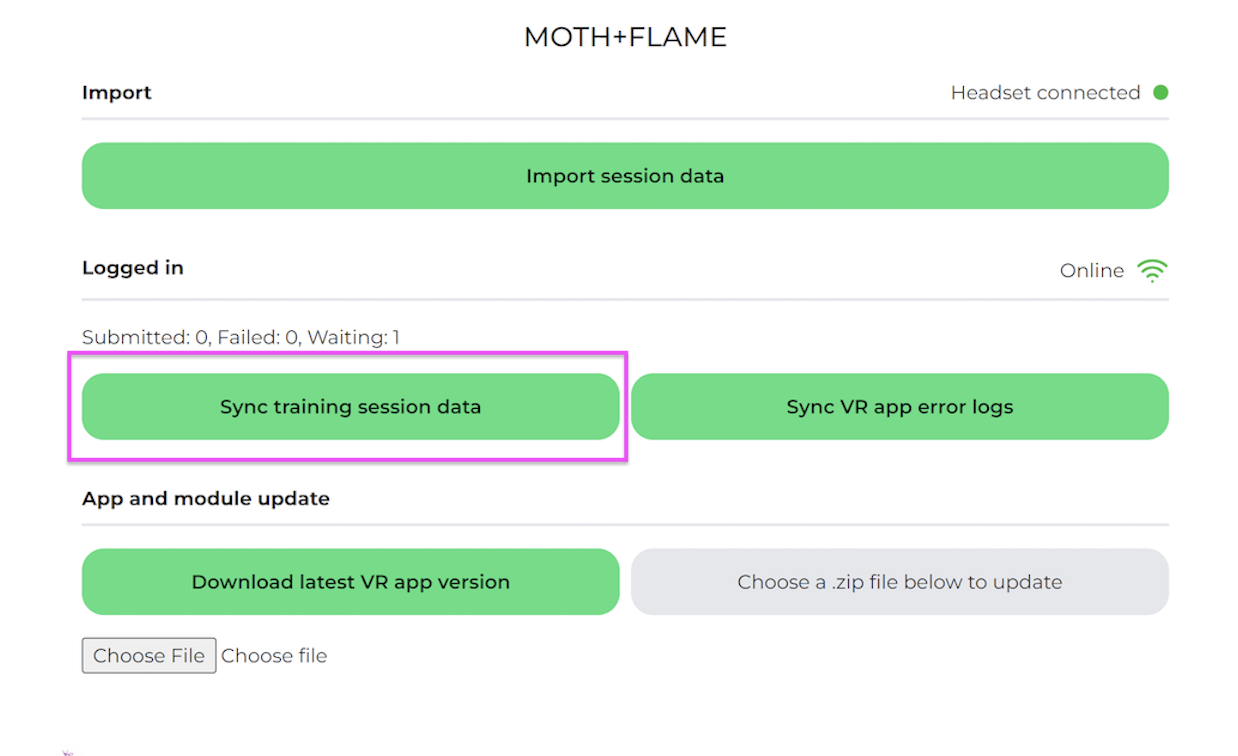This screenshot has height=756, width=1238.
Task: Click the 'Choose file' filename text
Action: click(274, 656)
